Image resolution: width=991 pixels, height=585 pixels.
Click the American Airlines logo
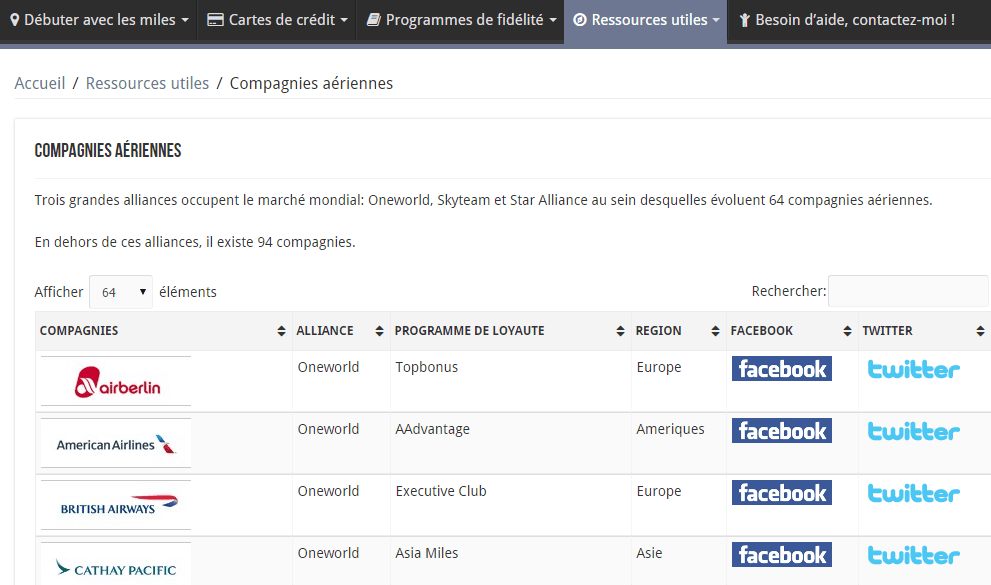click(116, 444)
